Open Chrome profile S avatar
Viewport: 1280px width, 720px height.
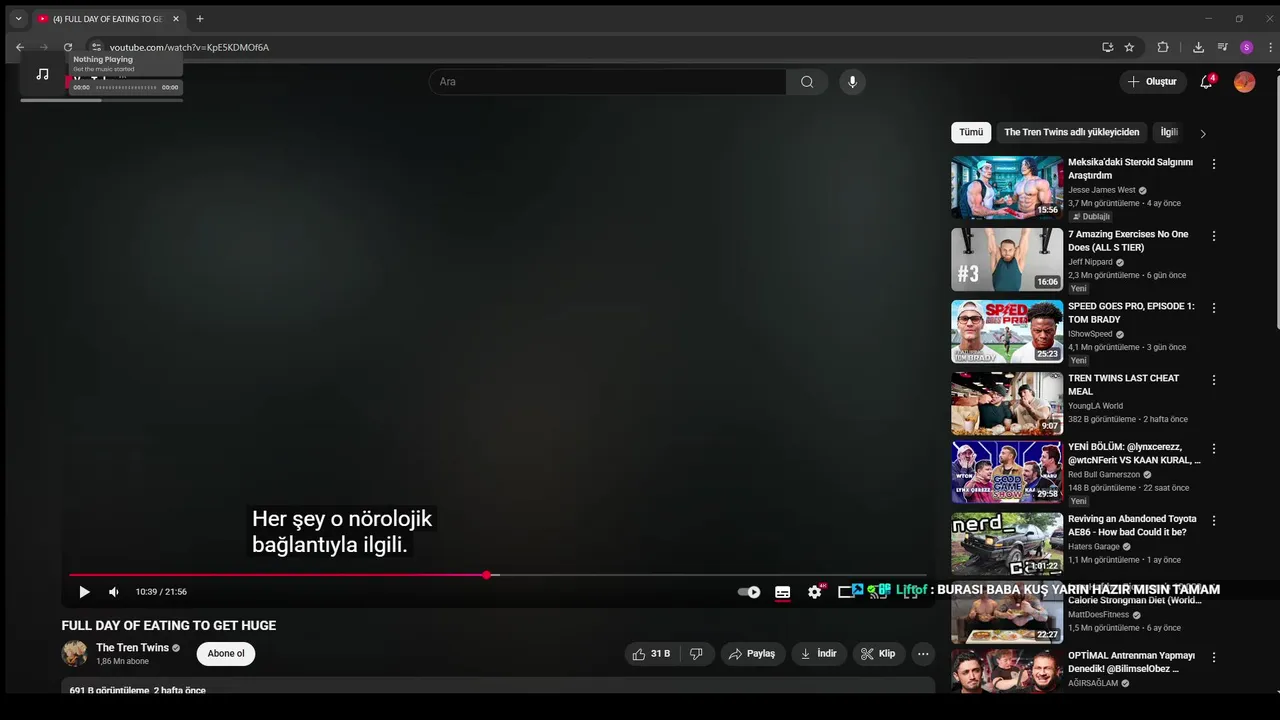pos(1246,47)
